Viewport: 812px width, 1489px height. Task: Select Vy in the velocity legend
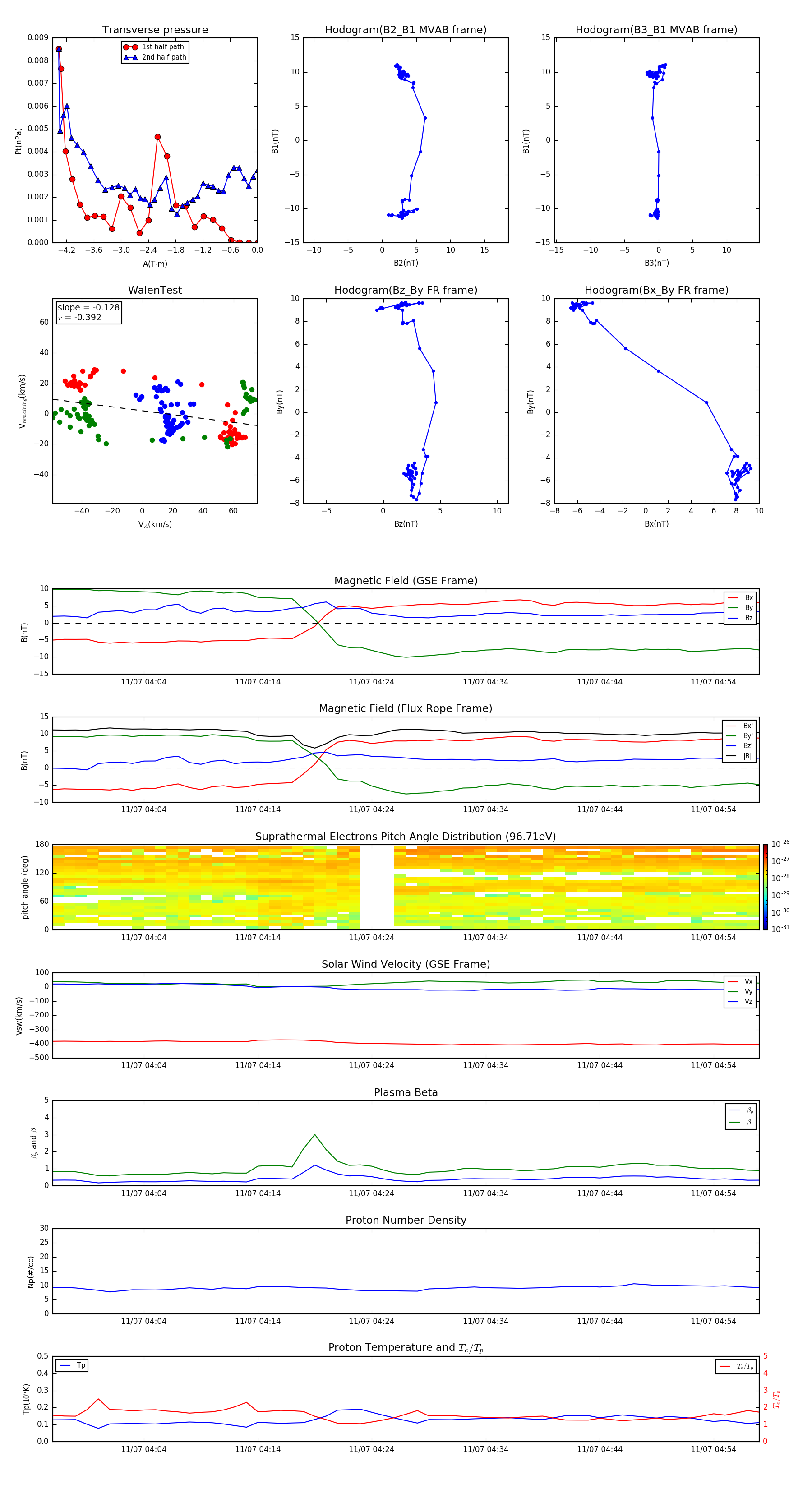point(740,991)
